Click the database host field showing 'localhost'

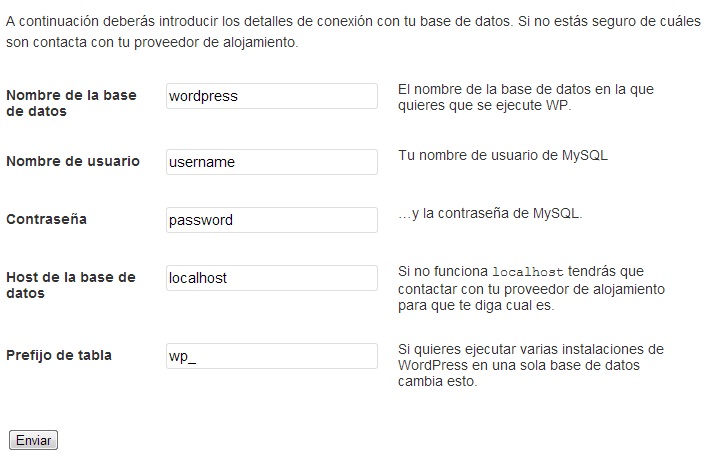pos(271,278)
